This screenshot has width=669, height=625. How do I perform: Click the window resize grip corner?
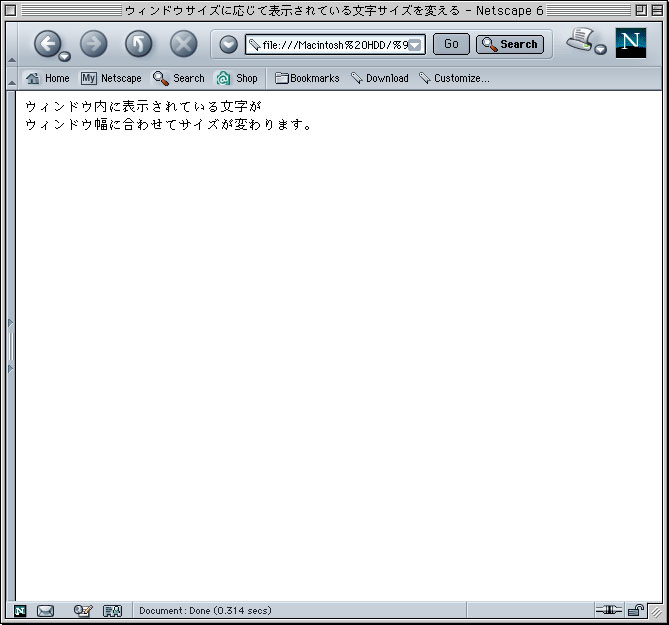pyautogui.click(x=656, y=613)
